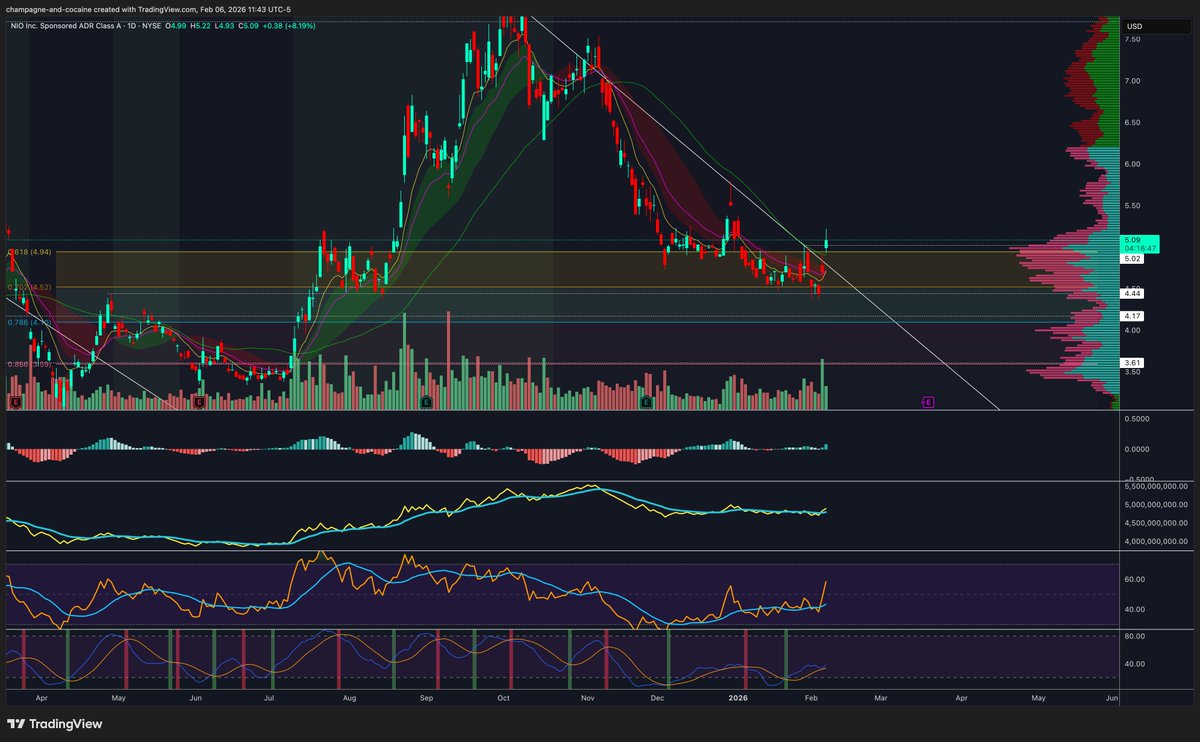This screenshot has width=1200, height=742.
Task: Click the Aug label on the time axis
Action: click(x=349, y=697)
